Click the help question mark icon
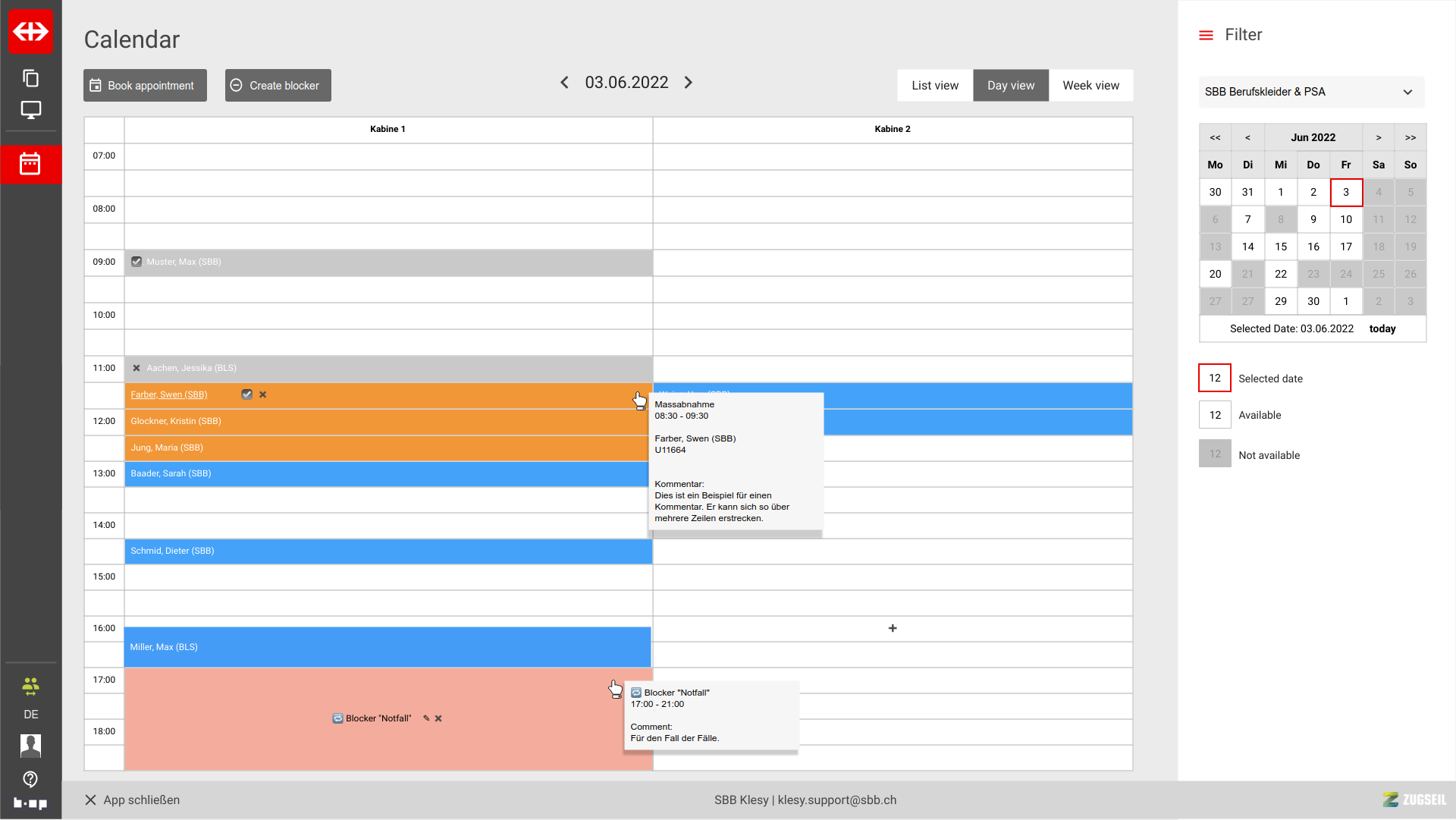 coord(30,779)
